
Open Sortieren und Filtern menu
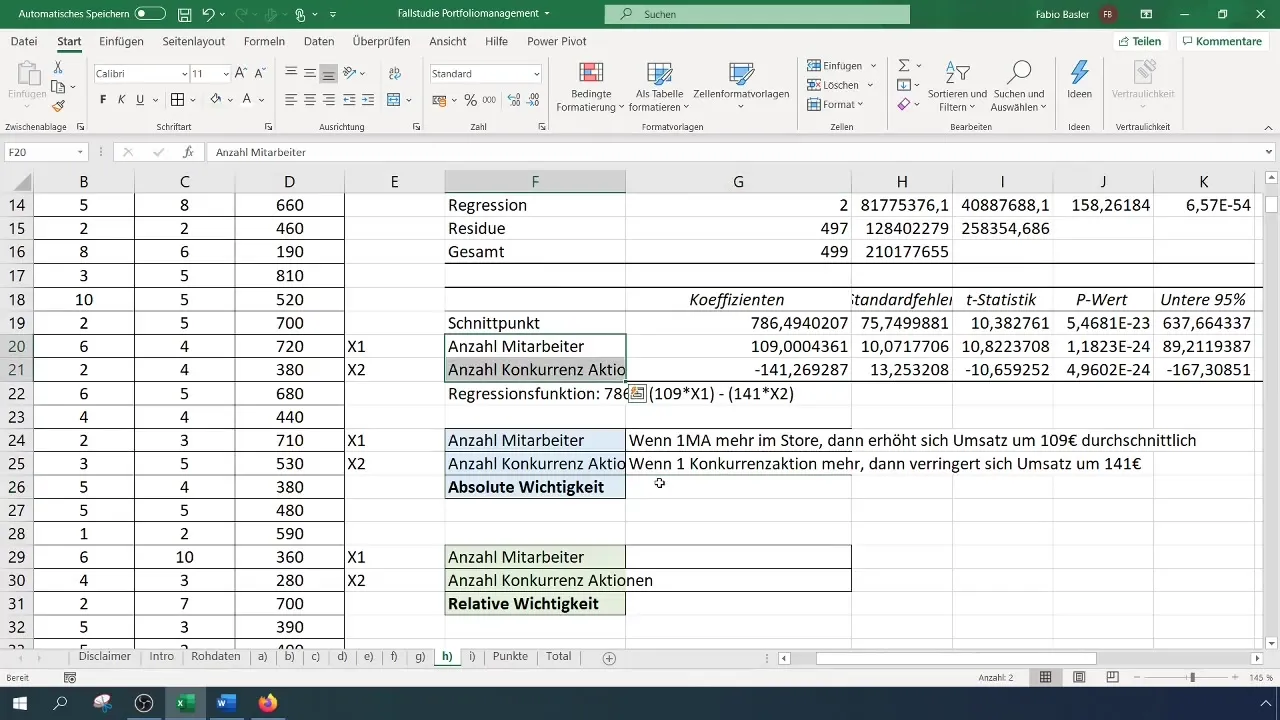pyautogui.click(x=957, y=86)
